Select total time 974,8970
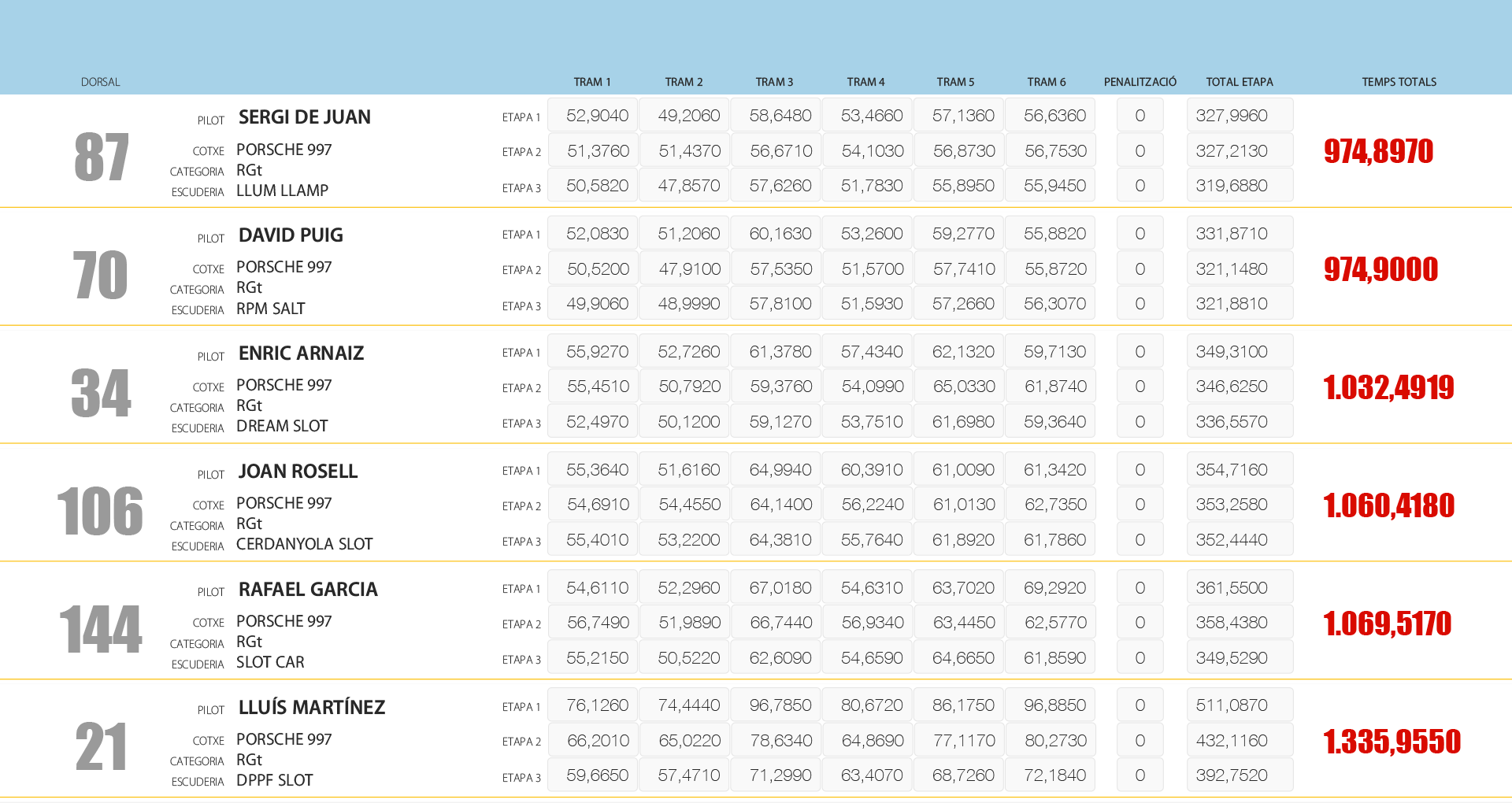Screen dimensions: 1512x803 coord(1378,151)
